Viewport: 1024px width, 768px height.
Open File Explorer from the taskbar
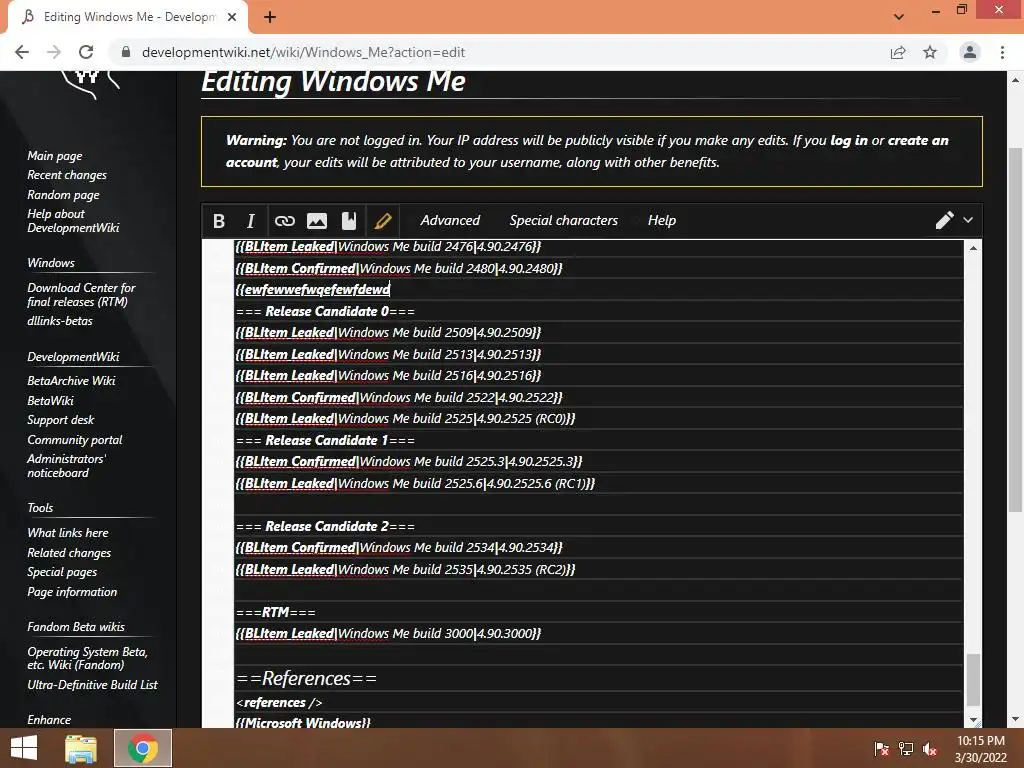click(x=81, y=748)
